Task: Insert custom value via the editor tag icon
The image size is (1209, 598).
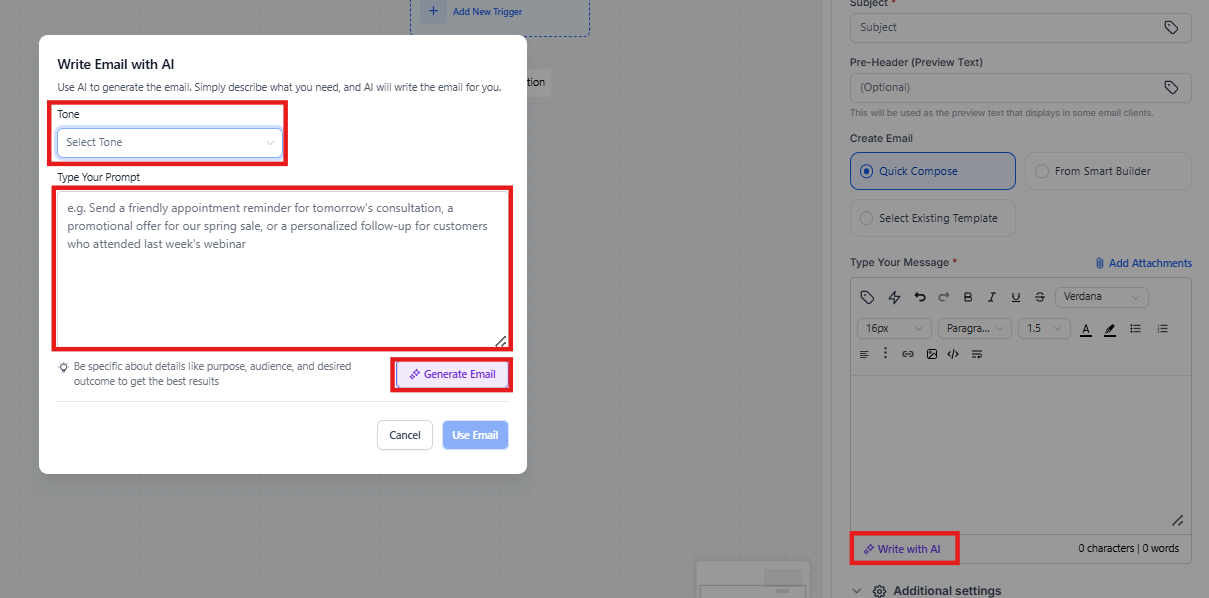Action: pos(868,297)
